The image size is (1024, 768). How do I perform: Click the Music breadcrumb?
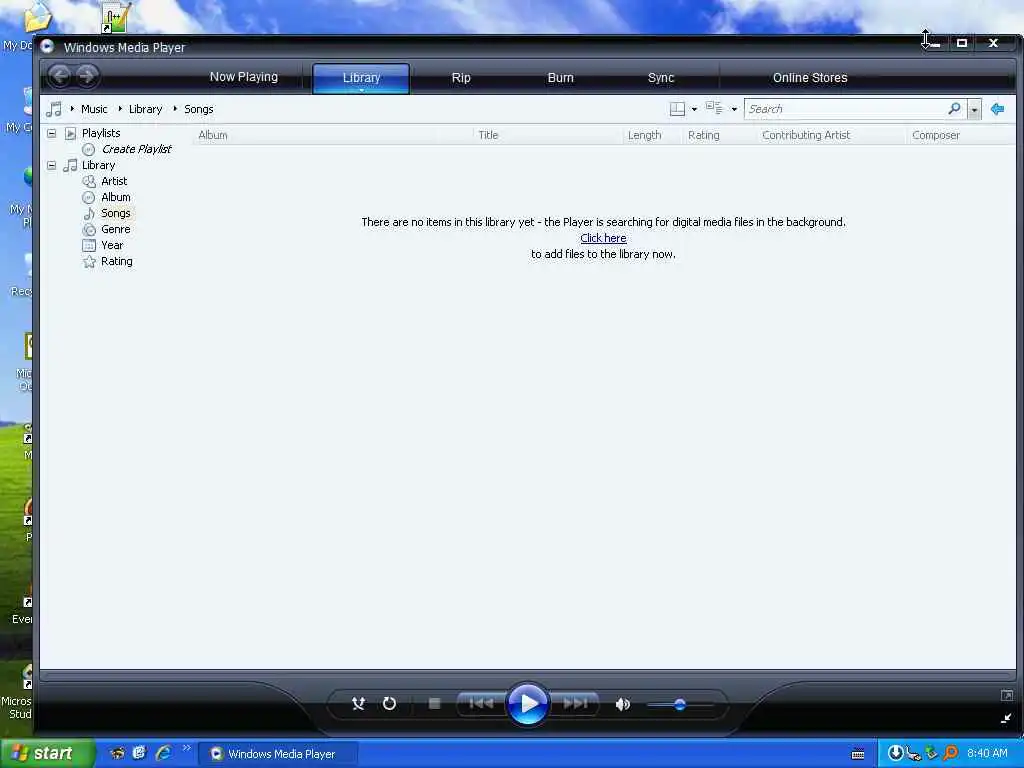coord(94,109)
